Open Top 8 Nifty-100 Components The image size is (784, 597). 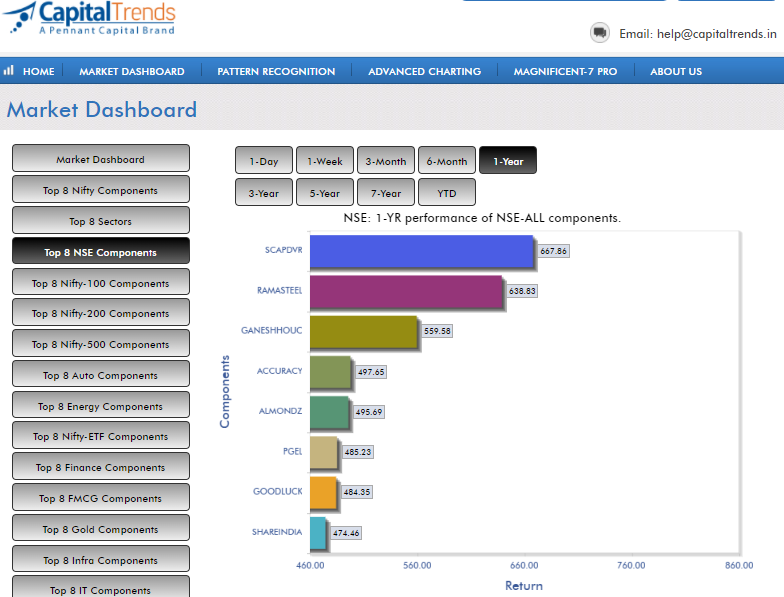[x=100, y=282]
